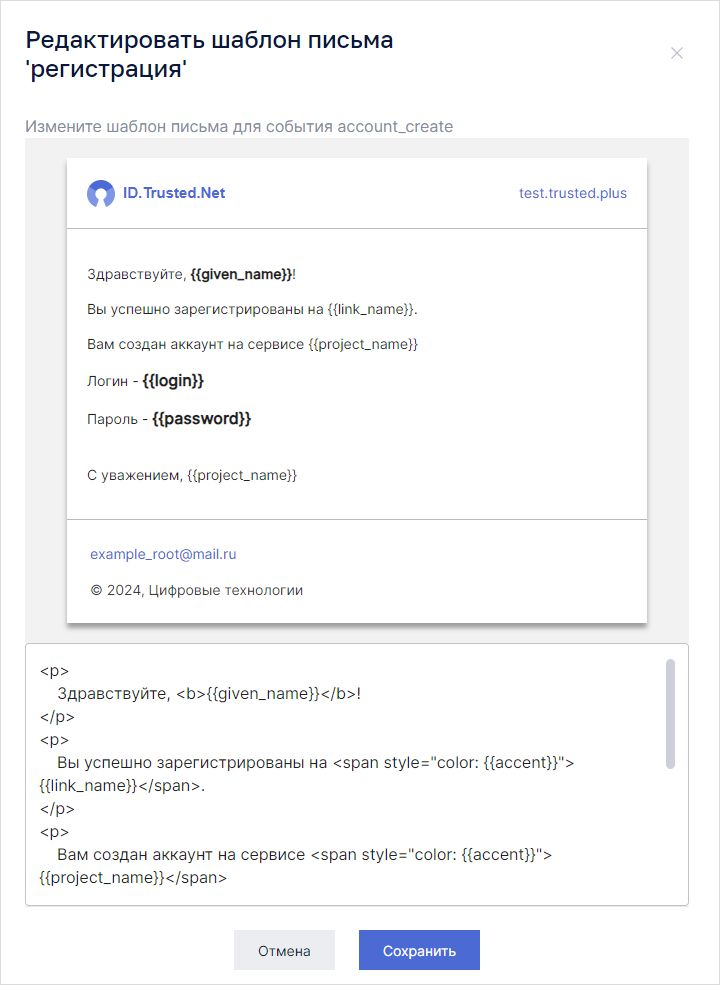Viewport: 720px width, 985px height.
Task: Click the Сохранить button
Action: pos(419,950)
